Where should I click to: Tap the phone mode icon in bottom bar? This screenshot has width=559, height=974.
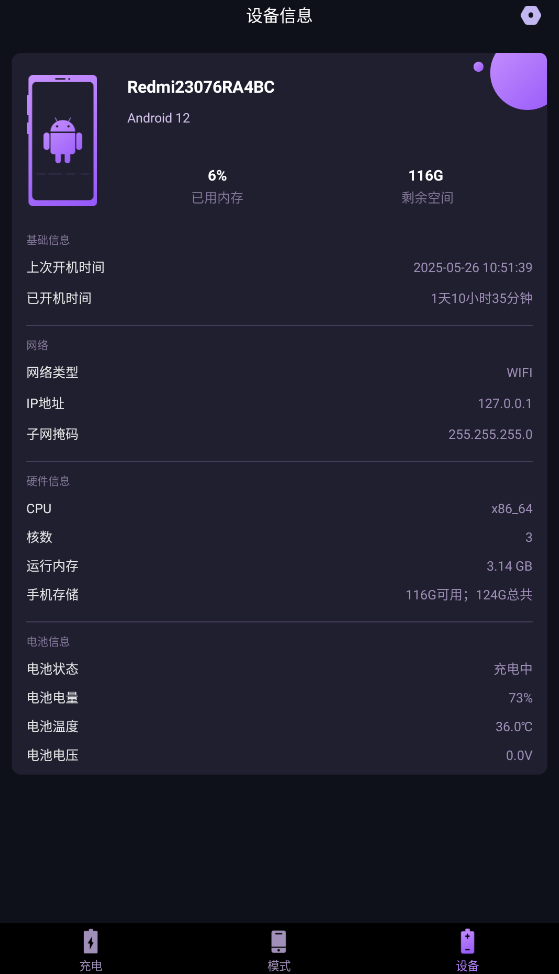279,942
